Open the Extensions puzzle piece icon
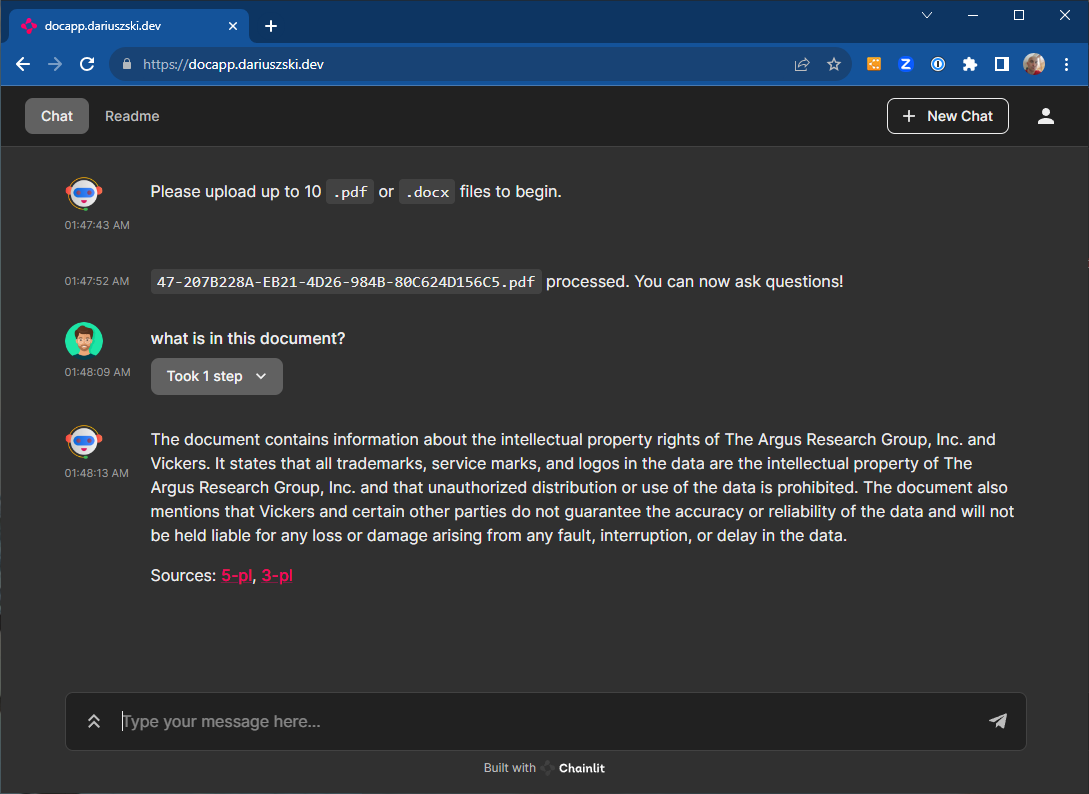The width and height of the screenshot is (1089, 794). [969, 64]
